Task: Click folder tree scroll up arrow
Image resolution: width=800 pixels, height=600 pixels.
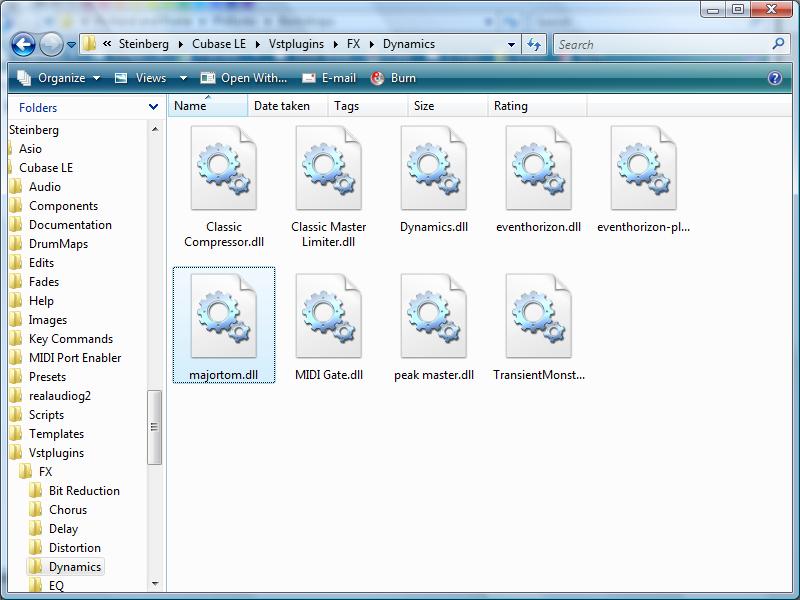Action: (155, 130)
